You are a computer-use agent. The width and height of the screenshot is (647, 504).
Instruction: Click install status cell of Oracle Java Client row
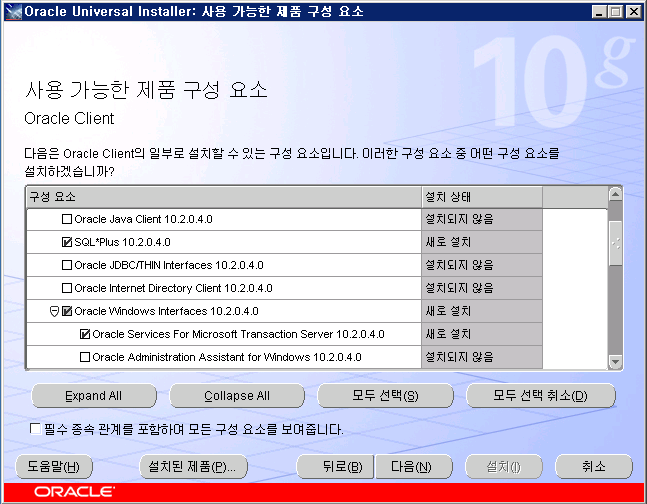point(482,219)
